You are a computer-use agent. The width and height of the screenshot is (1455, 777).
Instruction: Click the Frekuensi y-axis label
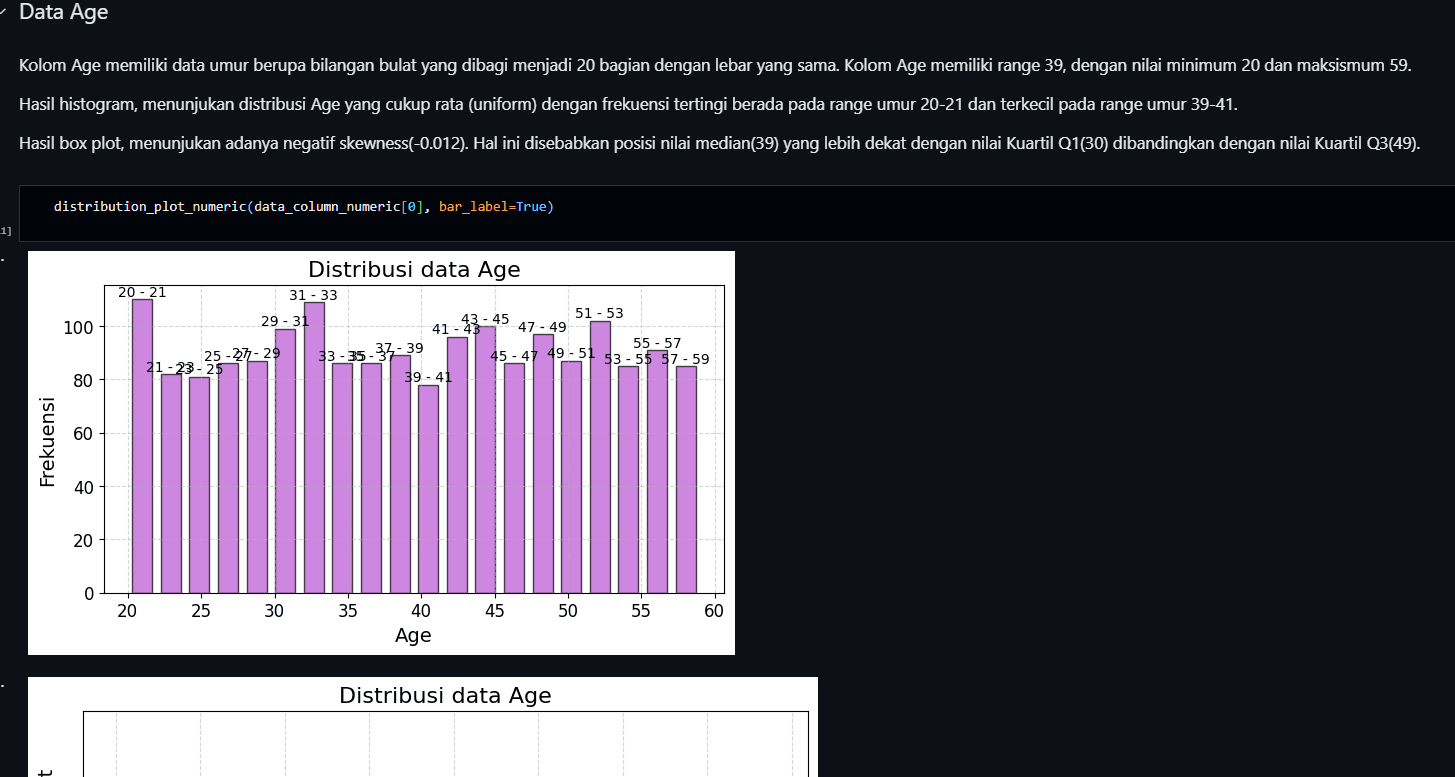[x=47, y=441]
